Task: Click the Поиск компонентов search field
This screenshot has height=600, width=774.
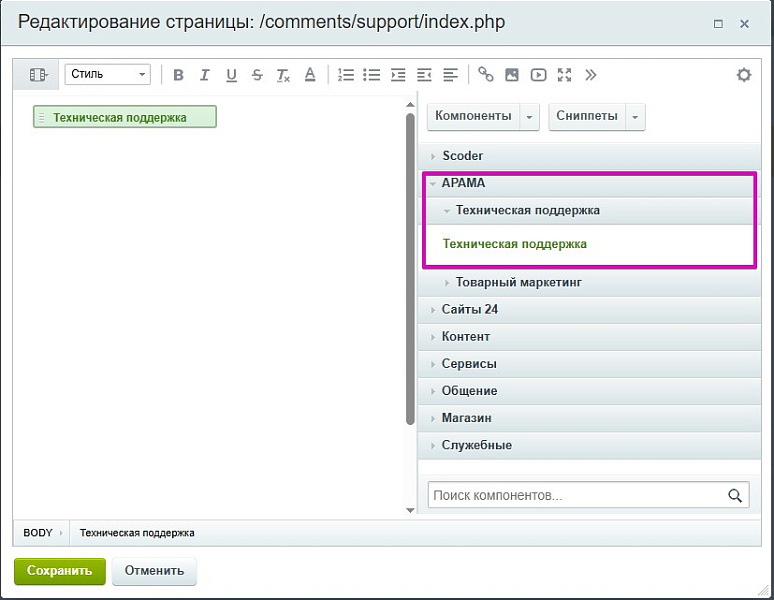Action: pyautogui.click(x=575, y=495)
